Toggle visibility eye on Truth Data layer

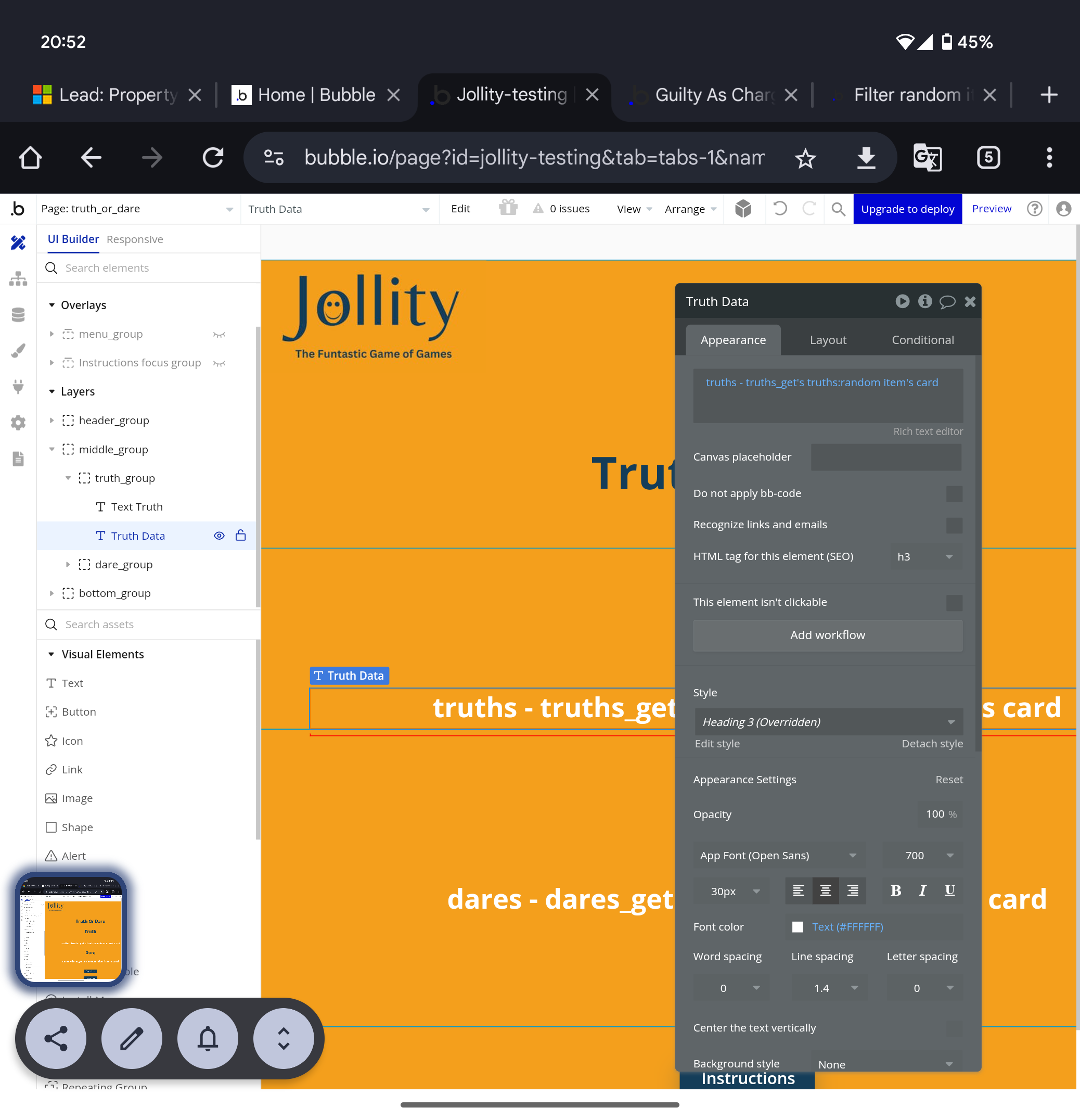coord(218,536)
